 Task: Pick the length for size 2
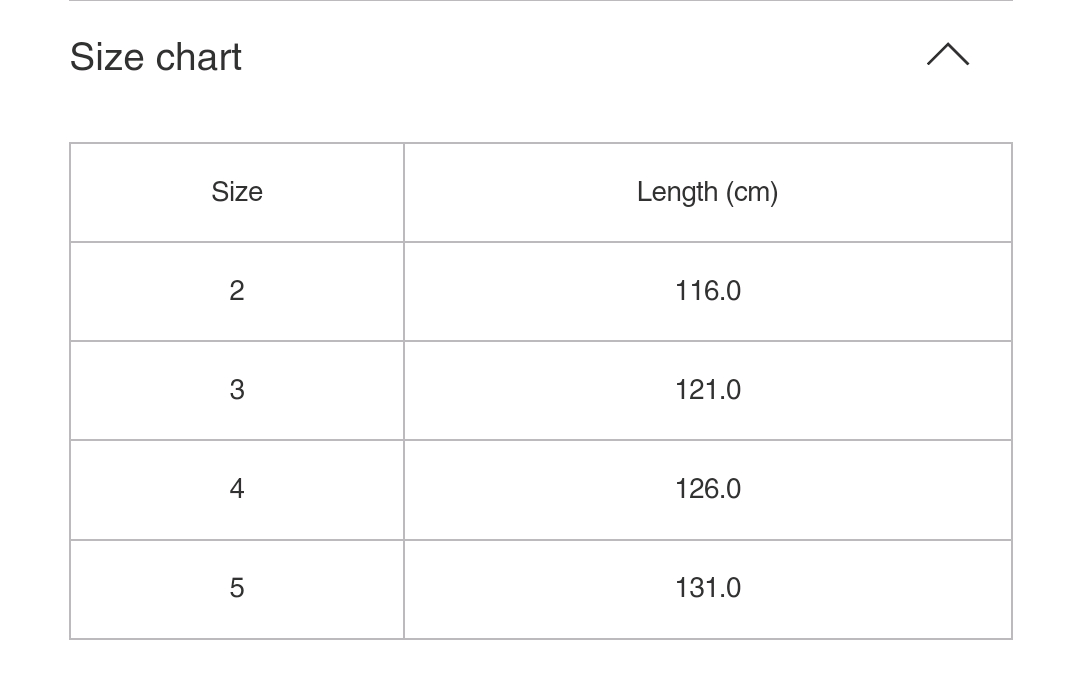(707, 291)
